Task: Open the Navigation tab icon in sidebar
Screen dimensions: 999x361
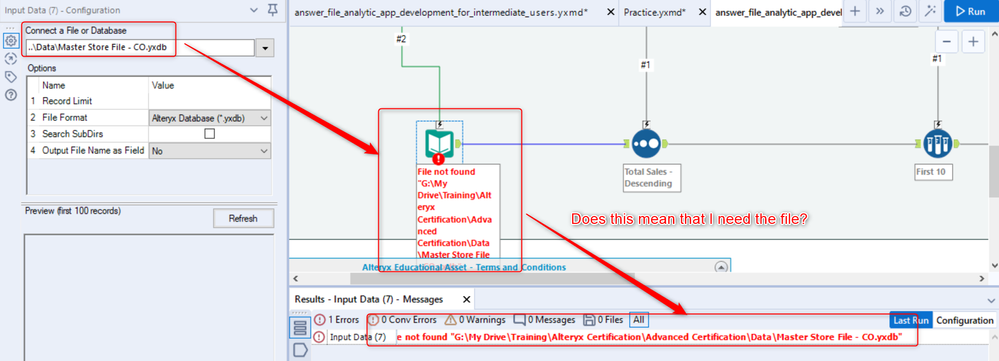Action: [x=10, y=59]
